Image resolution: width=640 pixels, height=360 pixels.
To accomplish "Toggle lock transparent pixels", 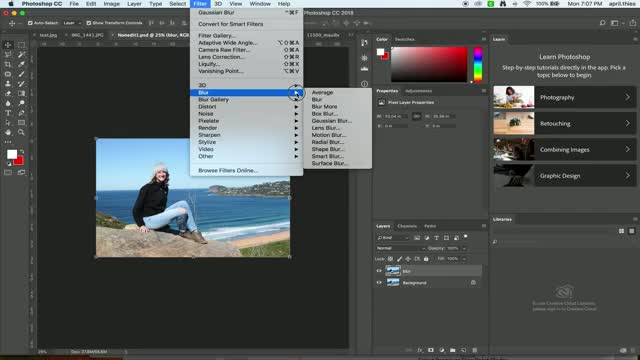I will tap(391, 259).
